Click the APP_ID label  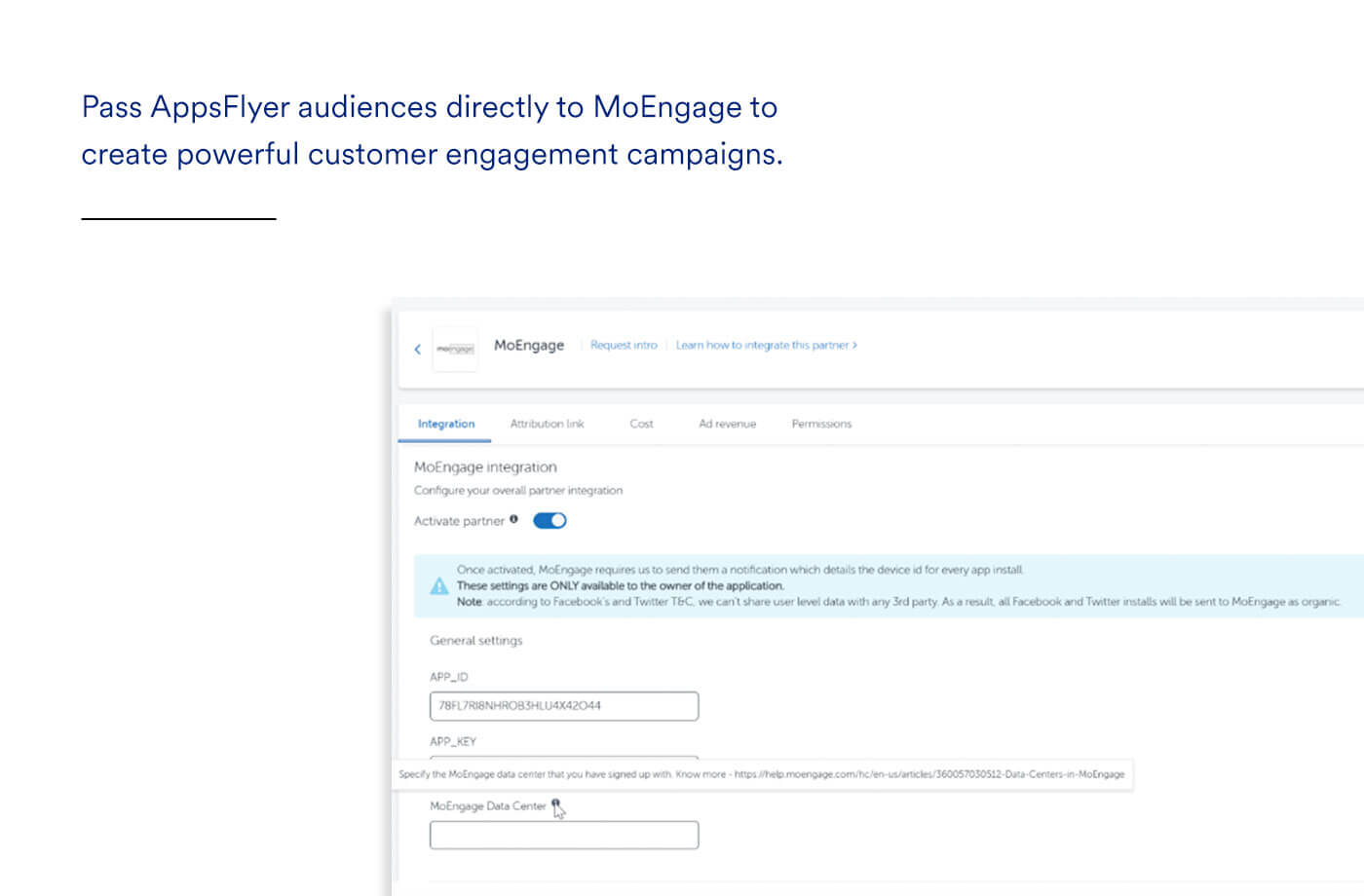click(x=449, y=677)
